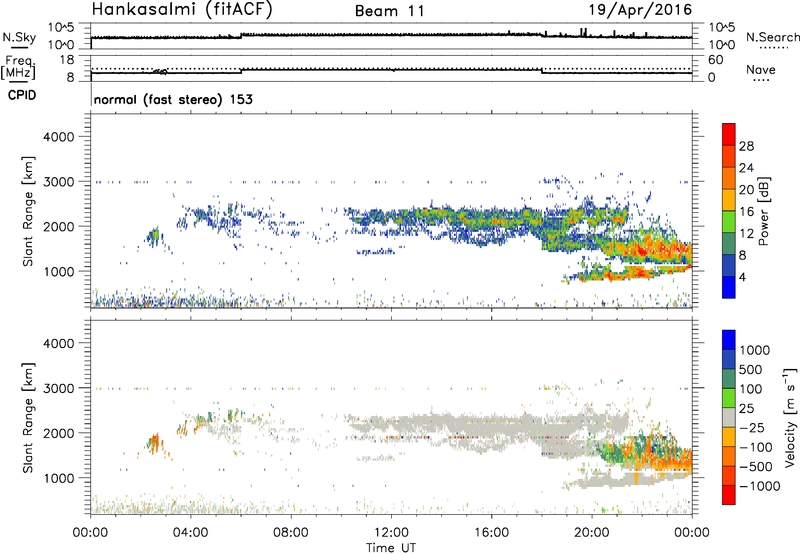Click the plot title 'Hankasalmi (fitACF)'
Screen dimensions: 800x554
(182, 10)
